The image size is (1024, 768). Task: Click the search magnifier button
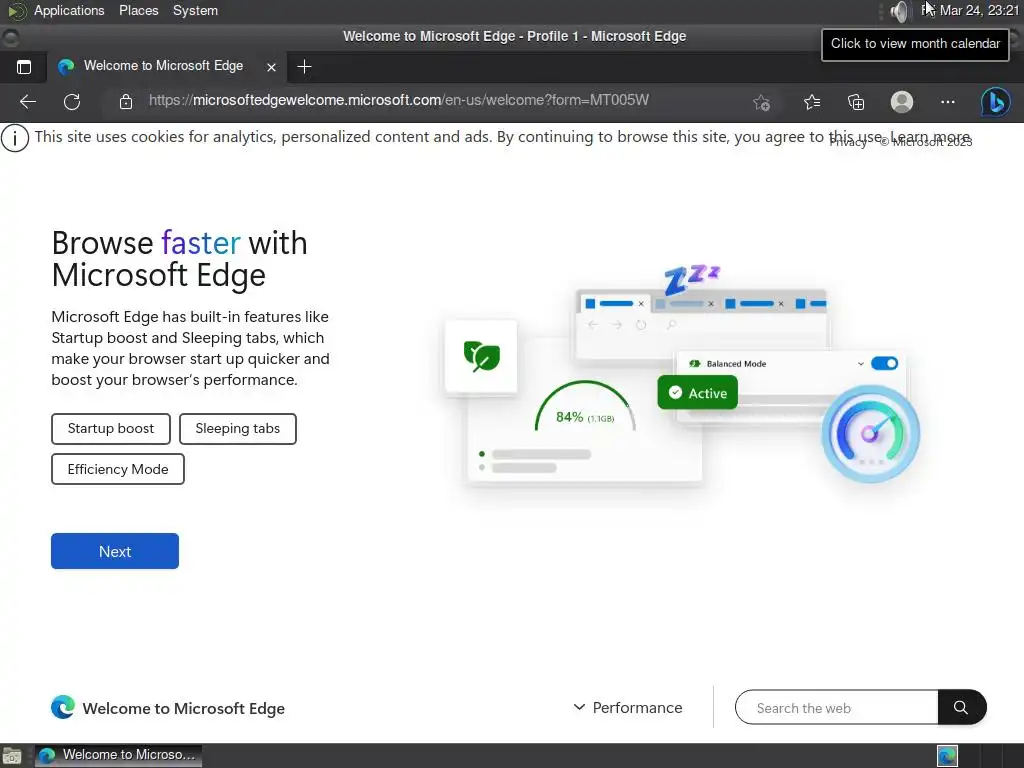click(x=961, y=707)
